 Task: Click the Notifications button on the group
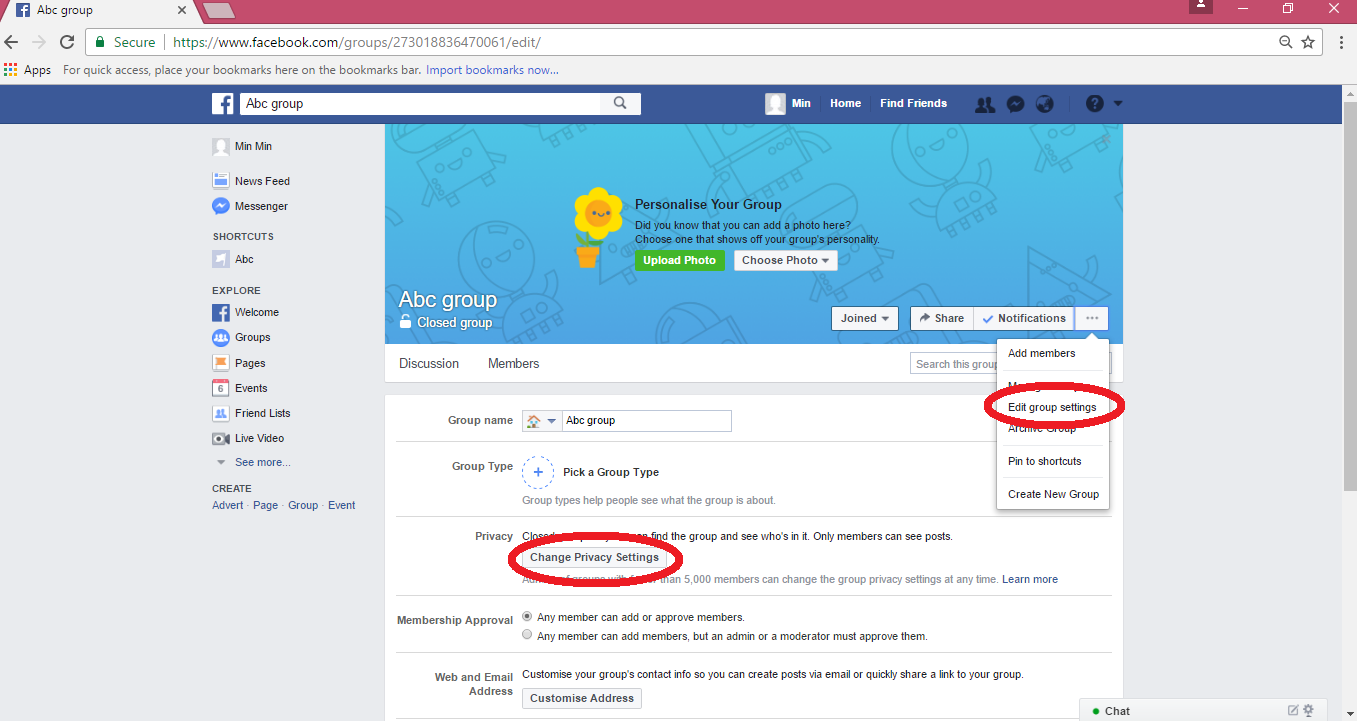click(x=1024, y=319)
